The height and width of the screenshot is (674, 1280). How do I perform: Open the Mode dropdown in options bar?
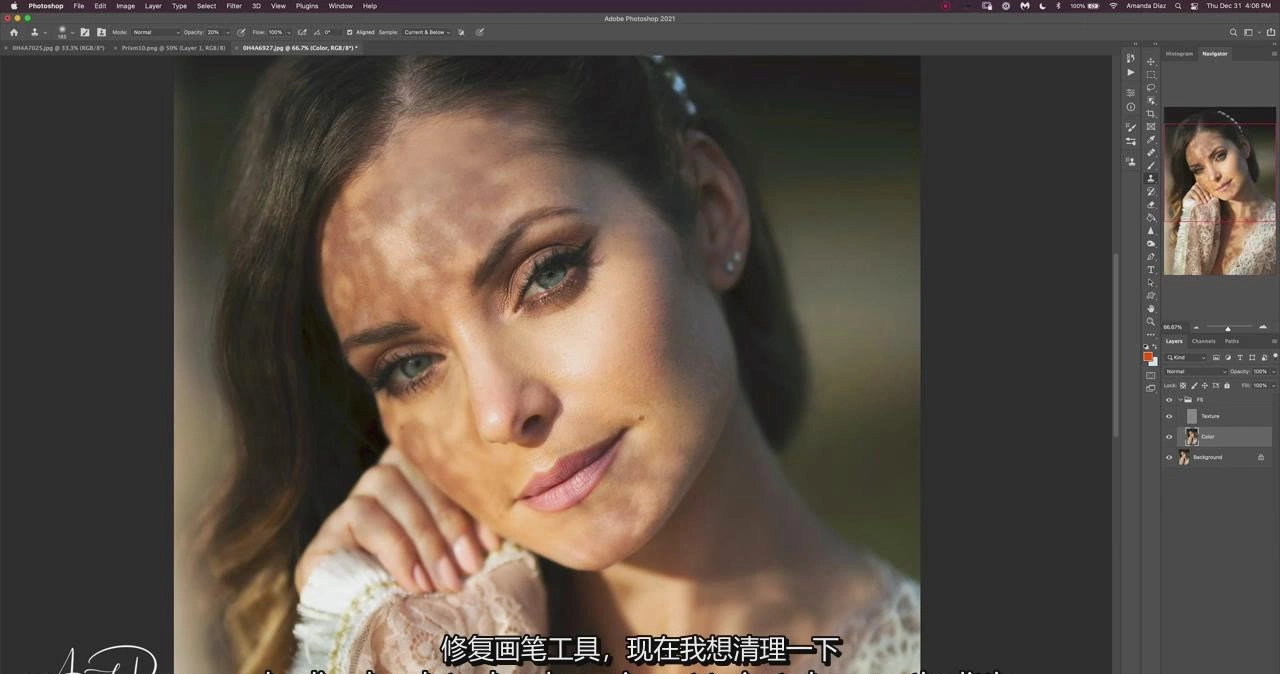coord(156,32)
